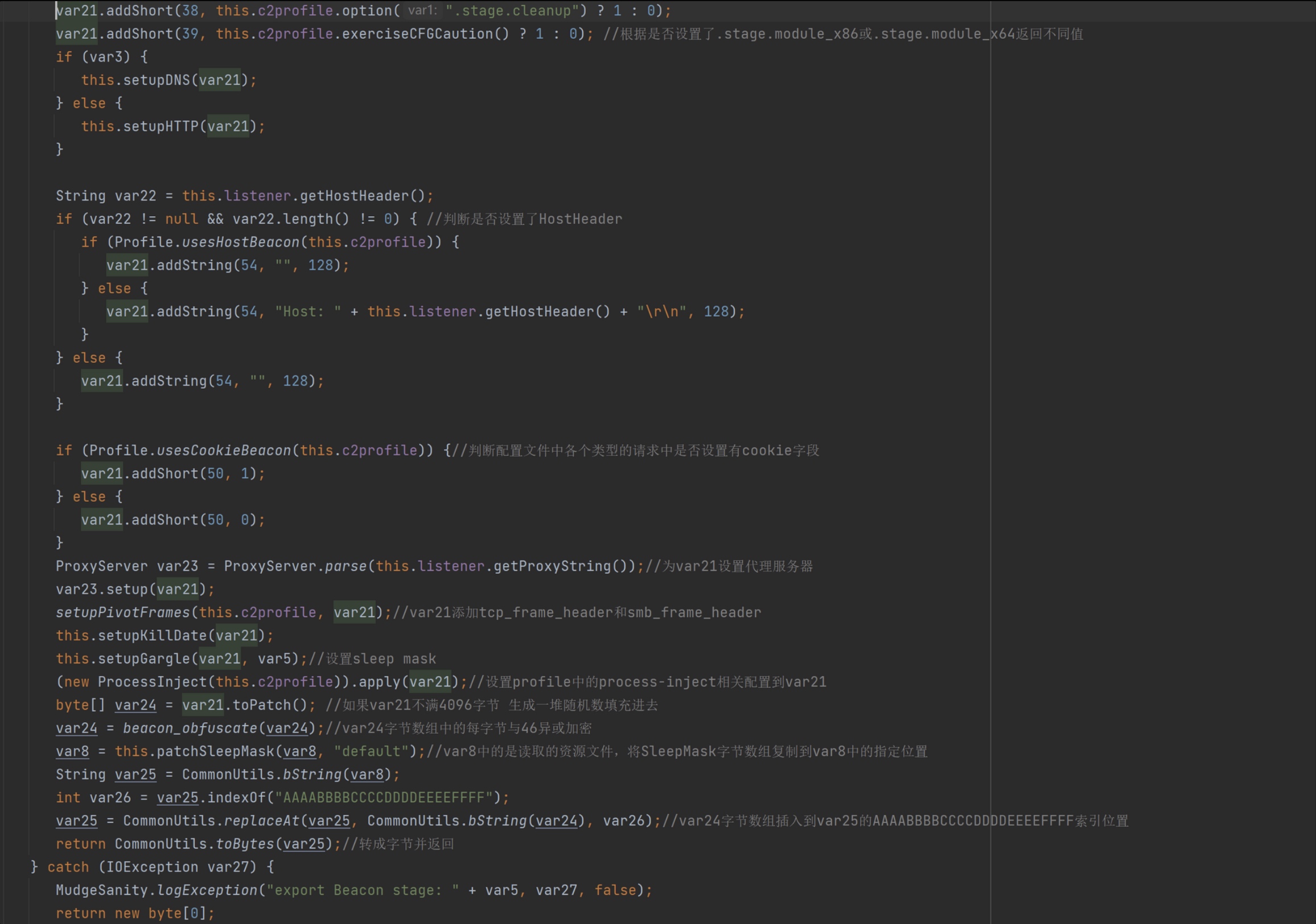Screen dimensions: 1316x924
Task: Click the toPatch method call
Action: (x=261, y=705)
